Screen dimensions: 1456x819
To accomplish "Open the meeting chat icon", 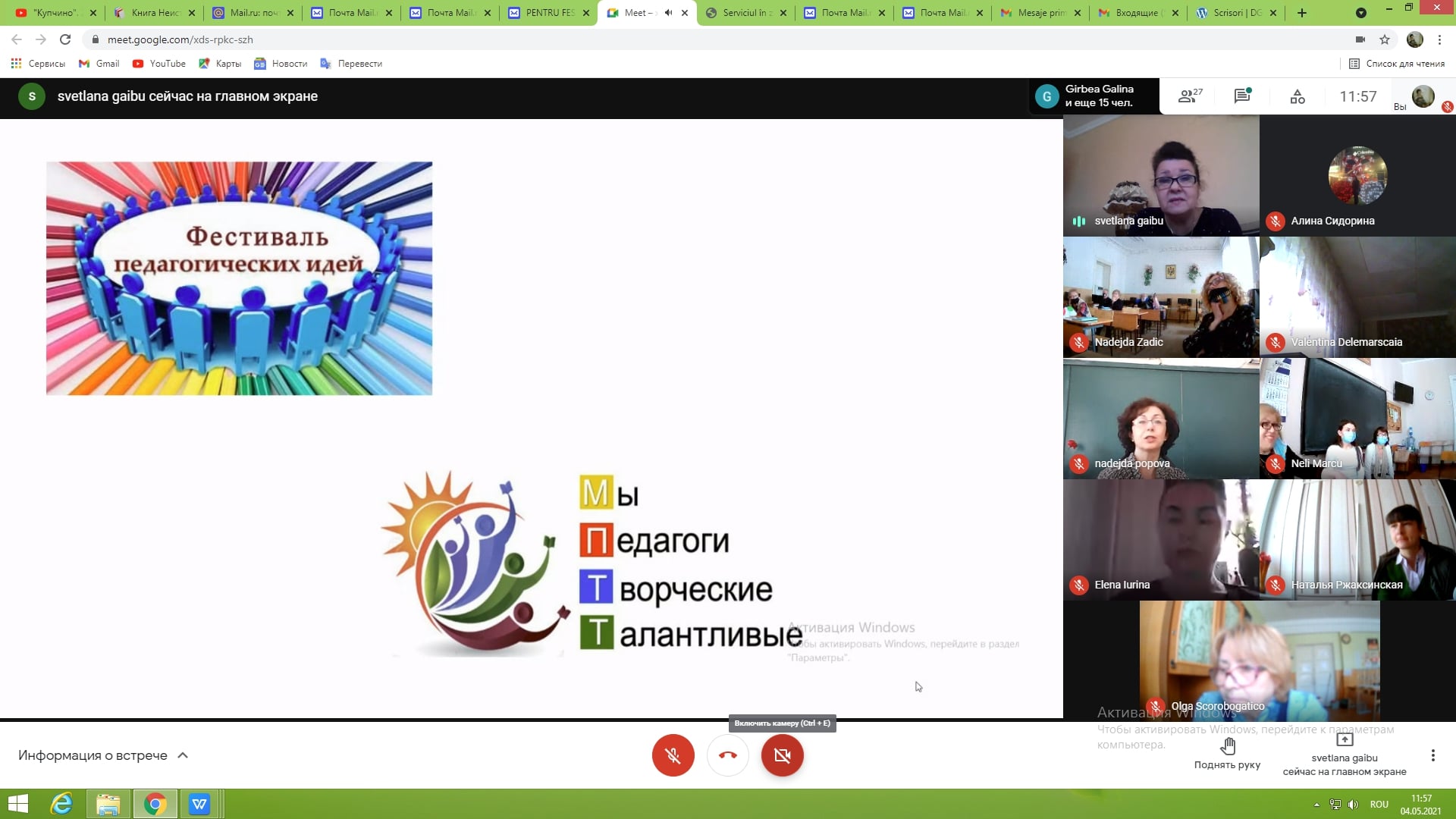I will 1242,96.
